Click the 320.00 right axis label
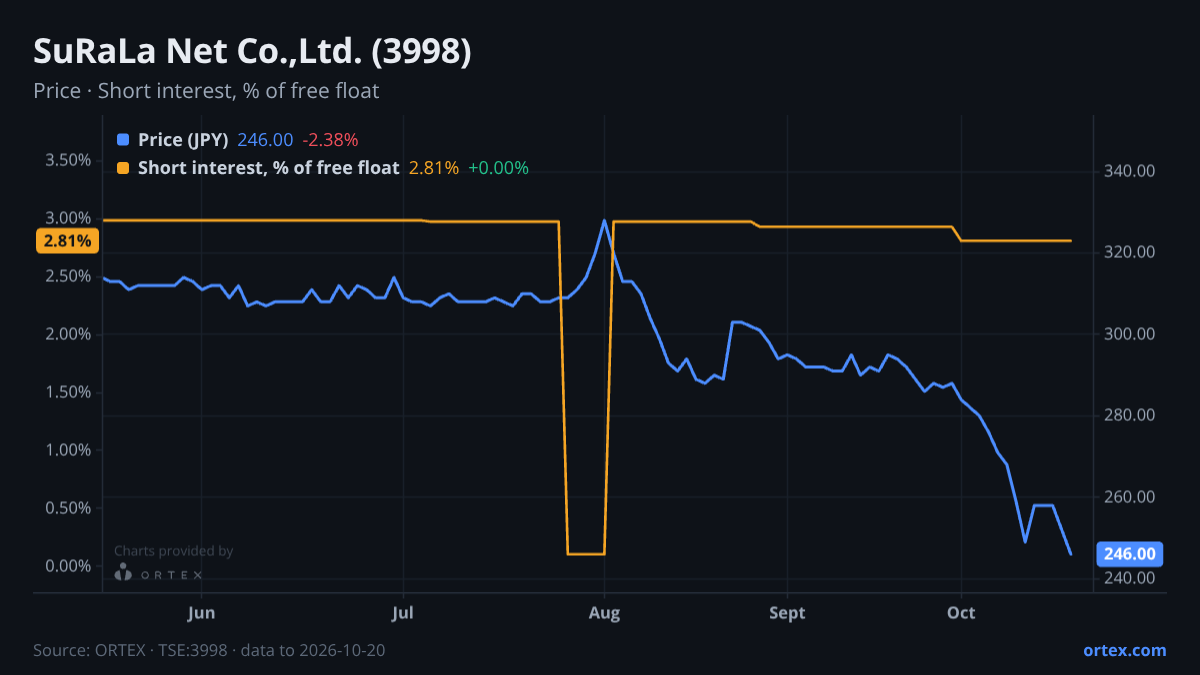This screenshot has width=1200, height=675. [1131, 252]
